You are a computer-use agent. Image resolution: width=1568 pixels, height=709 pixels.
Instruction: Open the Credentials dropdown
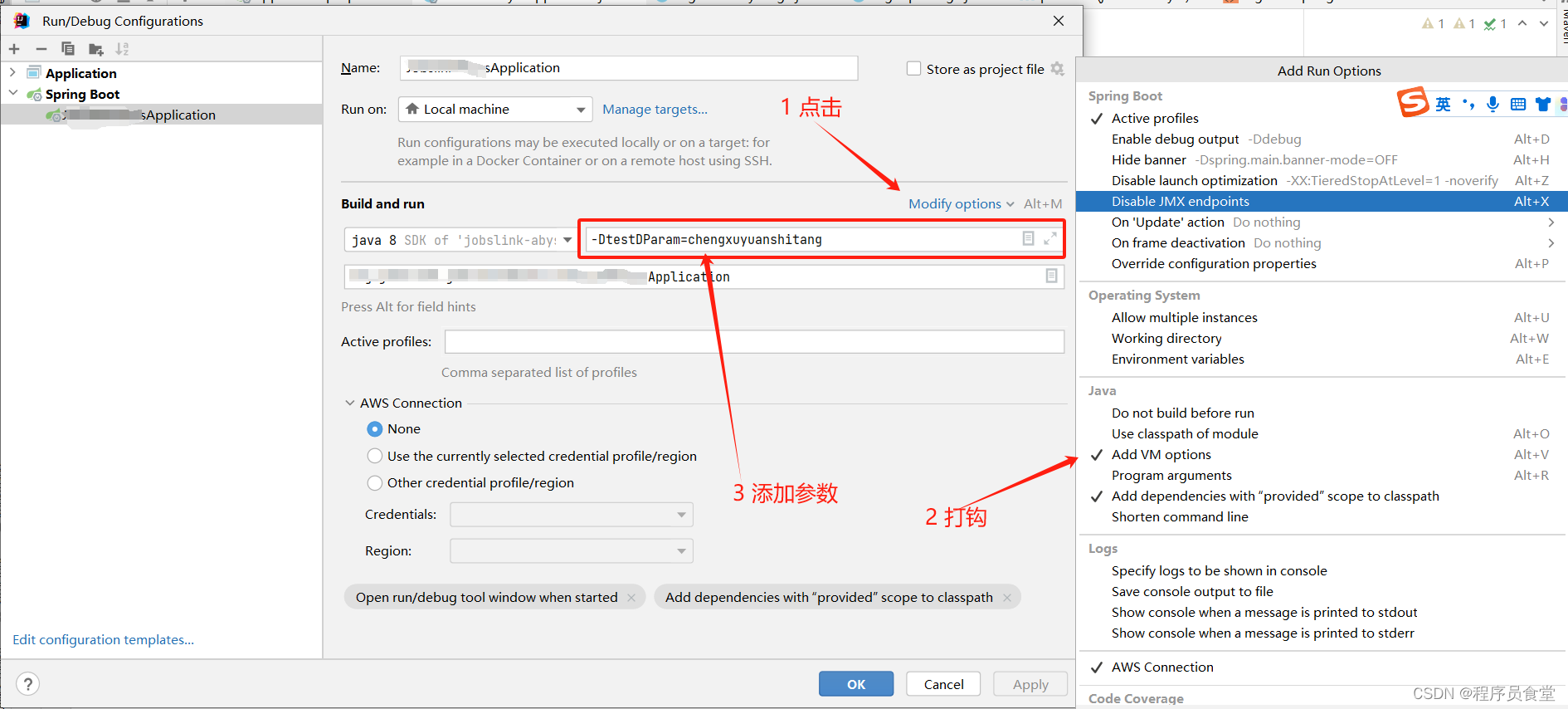pyautogui.click(x=572, y=515)
